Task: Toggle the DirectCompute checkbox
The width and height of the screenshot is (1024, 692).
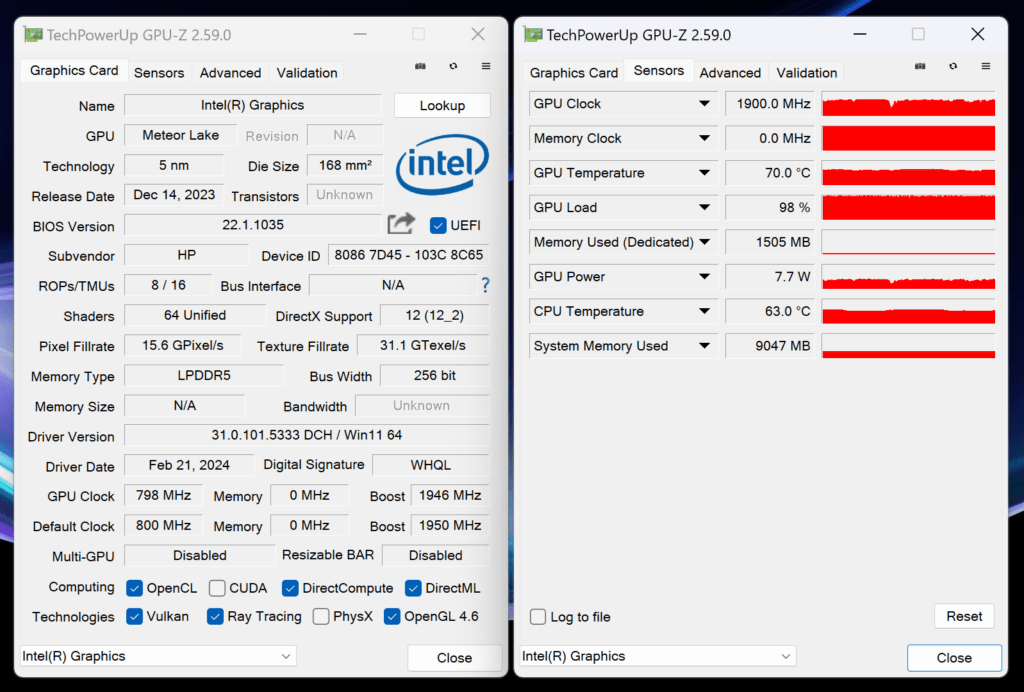Action: pyautogui.click(x=290, y=588)
